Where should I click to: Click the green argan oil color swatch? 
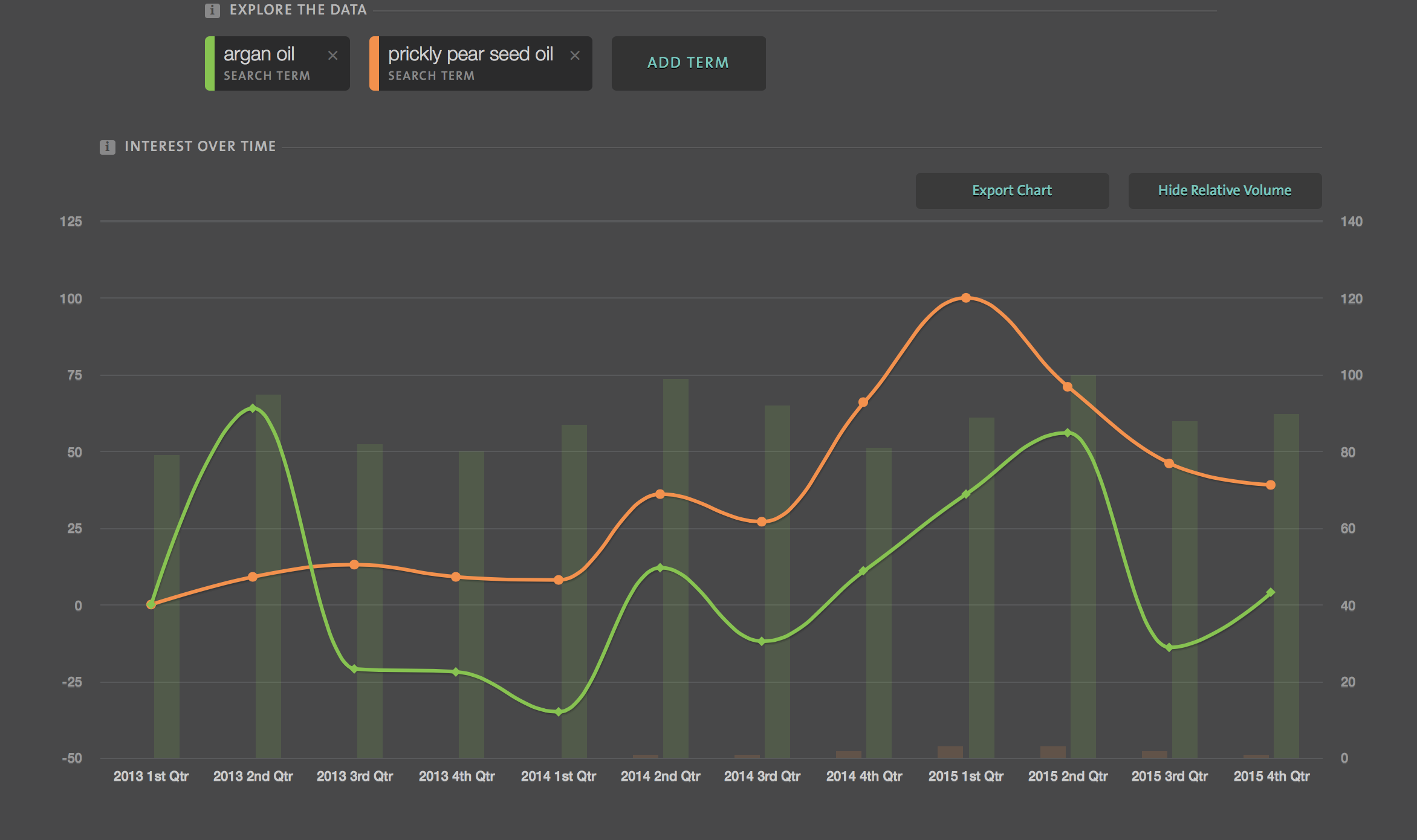click(x=210, y=63)
